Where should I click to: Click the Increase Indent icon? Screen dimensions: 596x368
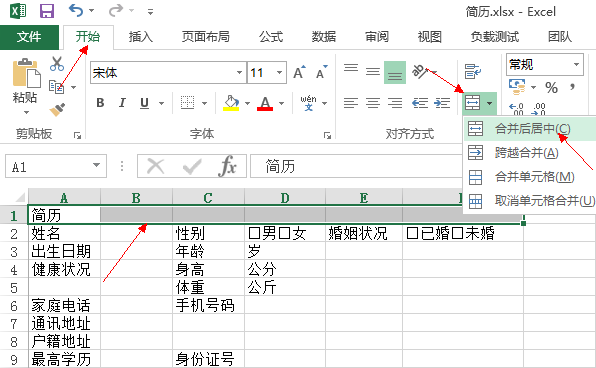coord(442,103)
